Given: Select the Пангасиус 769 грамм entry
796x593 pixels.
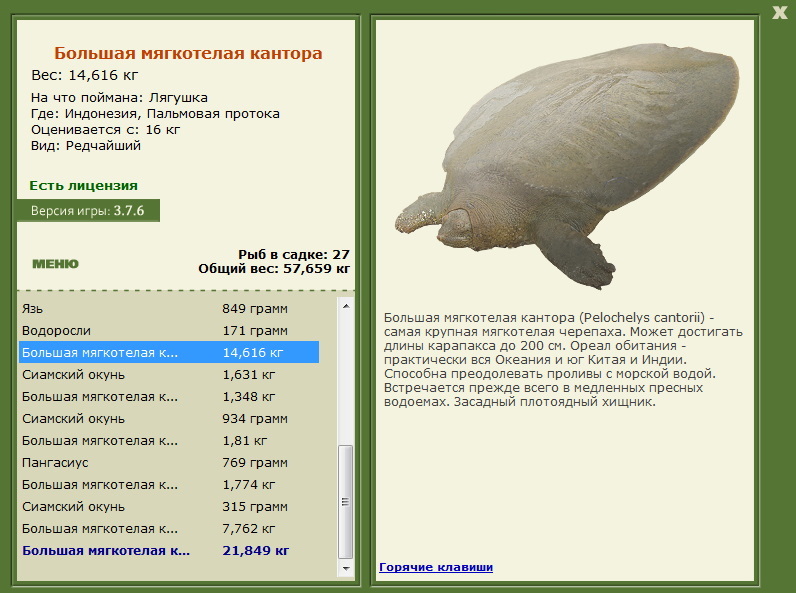Looking at the screenshot, I should 169,463.
